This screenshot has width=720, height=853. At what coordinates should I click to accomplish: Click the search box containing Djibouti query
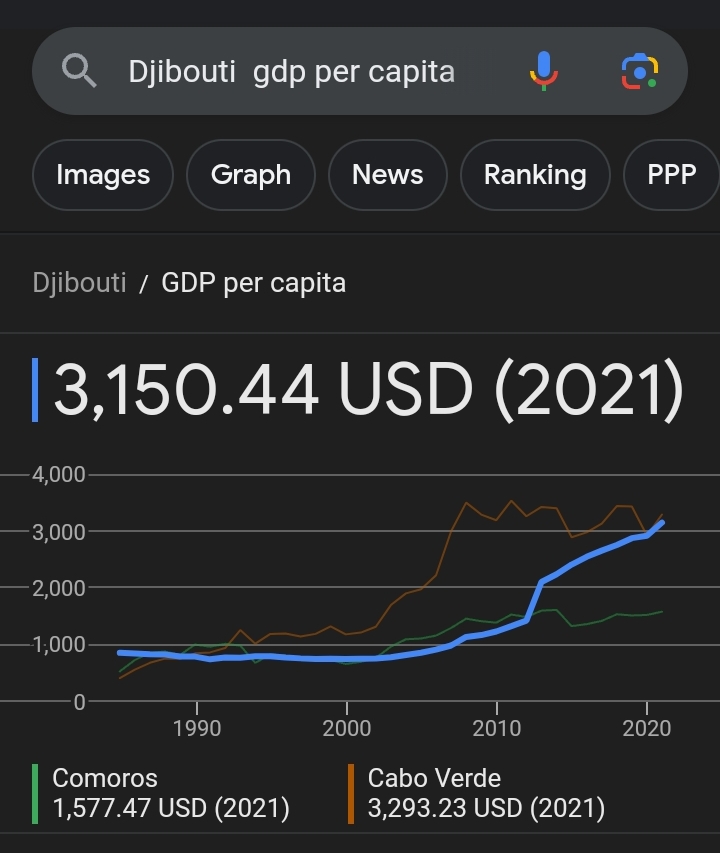click(360, 71)
